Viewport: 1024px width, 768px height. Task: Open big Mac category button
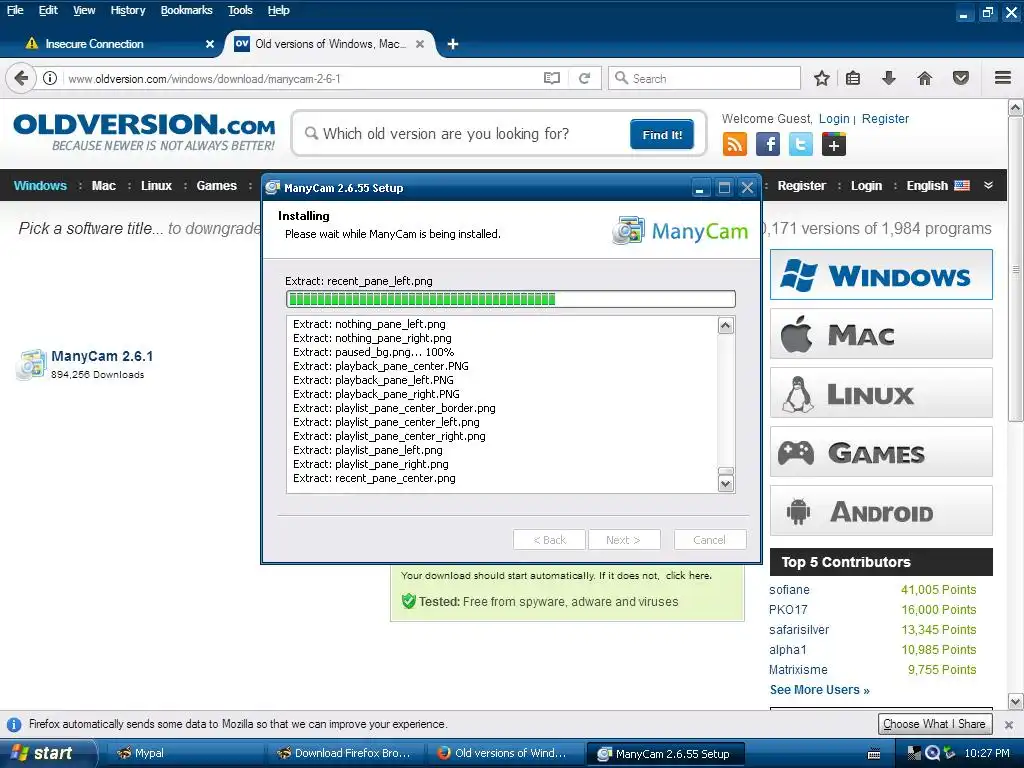881,334
